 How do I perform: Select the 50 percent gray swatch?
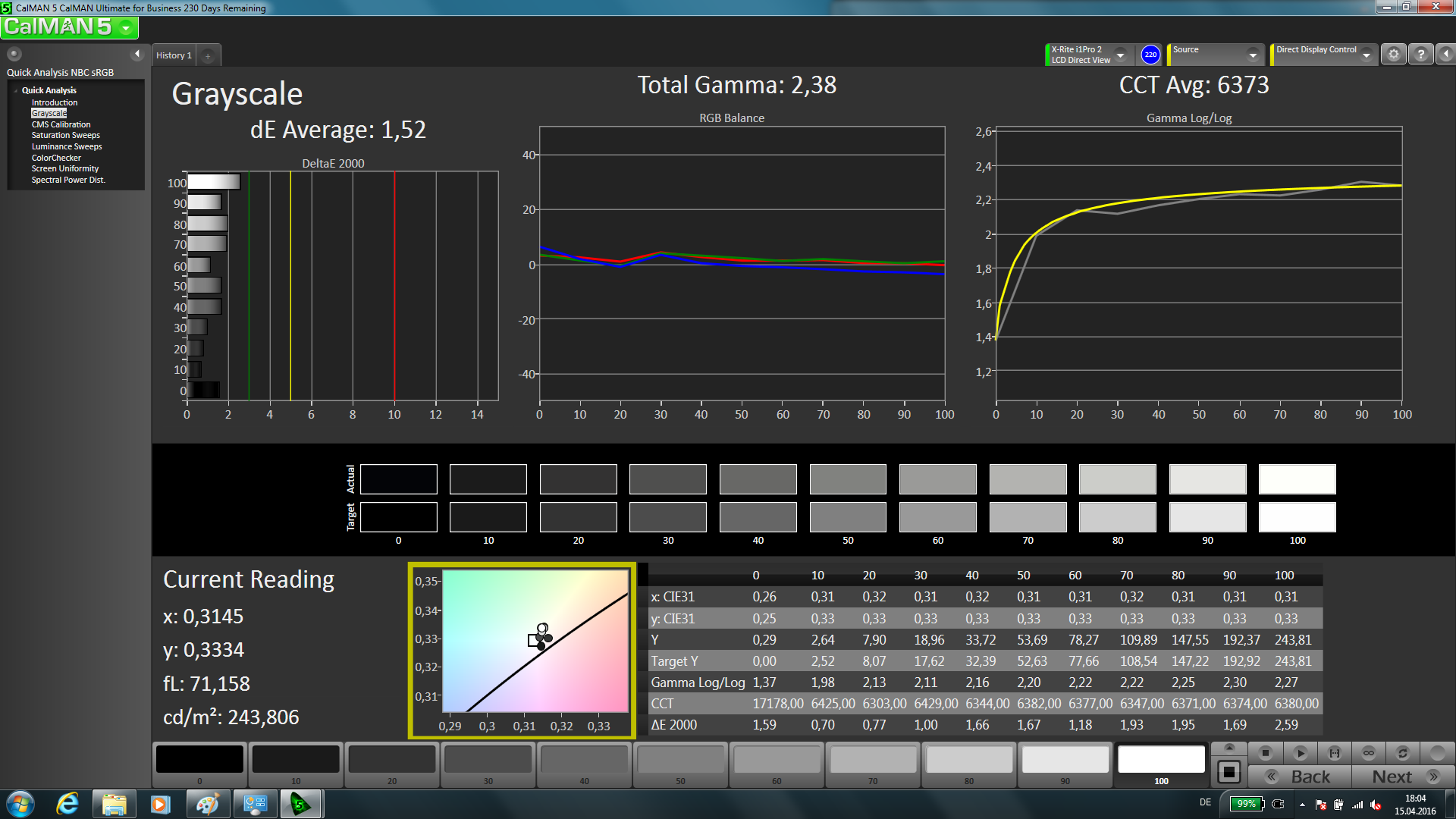680,760
